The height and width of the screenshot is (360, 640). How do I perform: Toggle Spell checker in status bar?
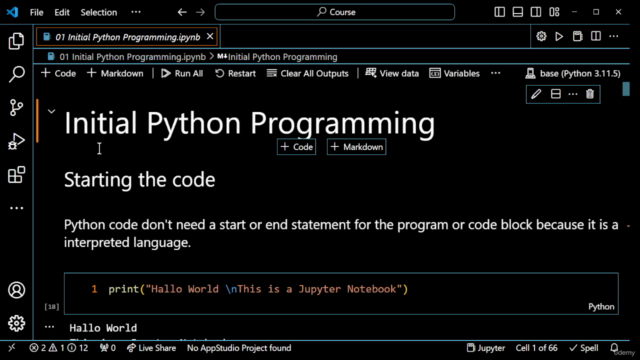pos(584,348)
